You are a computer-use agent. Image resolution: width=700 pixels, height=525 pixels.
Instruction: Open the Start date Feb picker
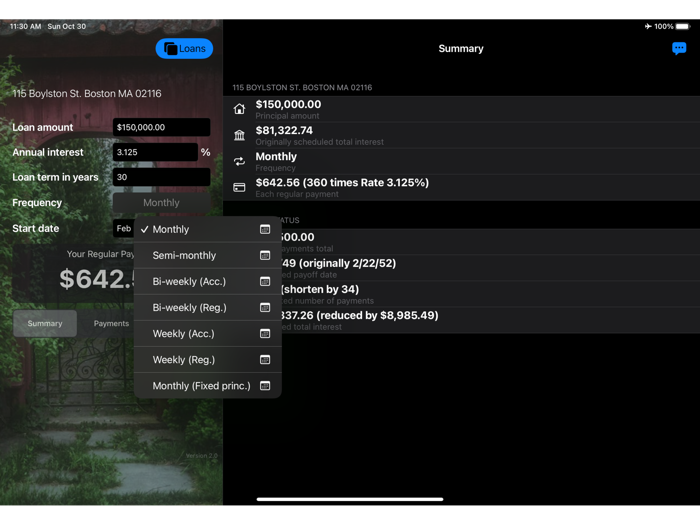pos(124,229)
